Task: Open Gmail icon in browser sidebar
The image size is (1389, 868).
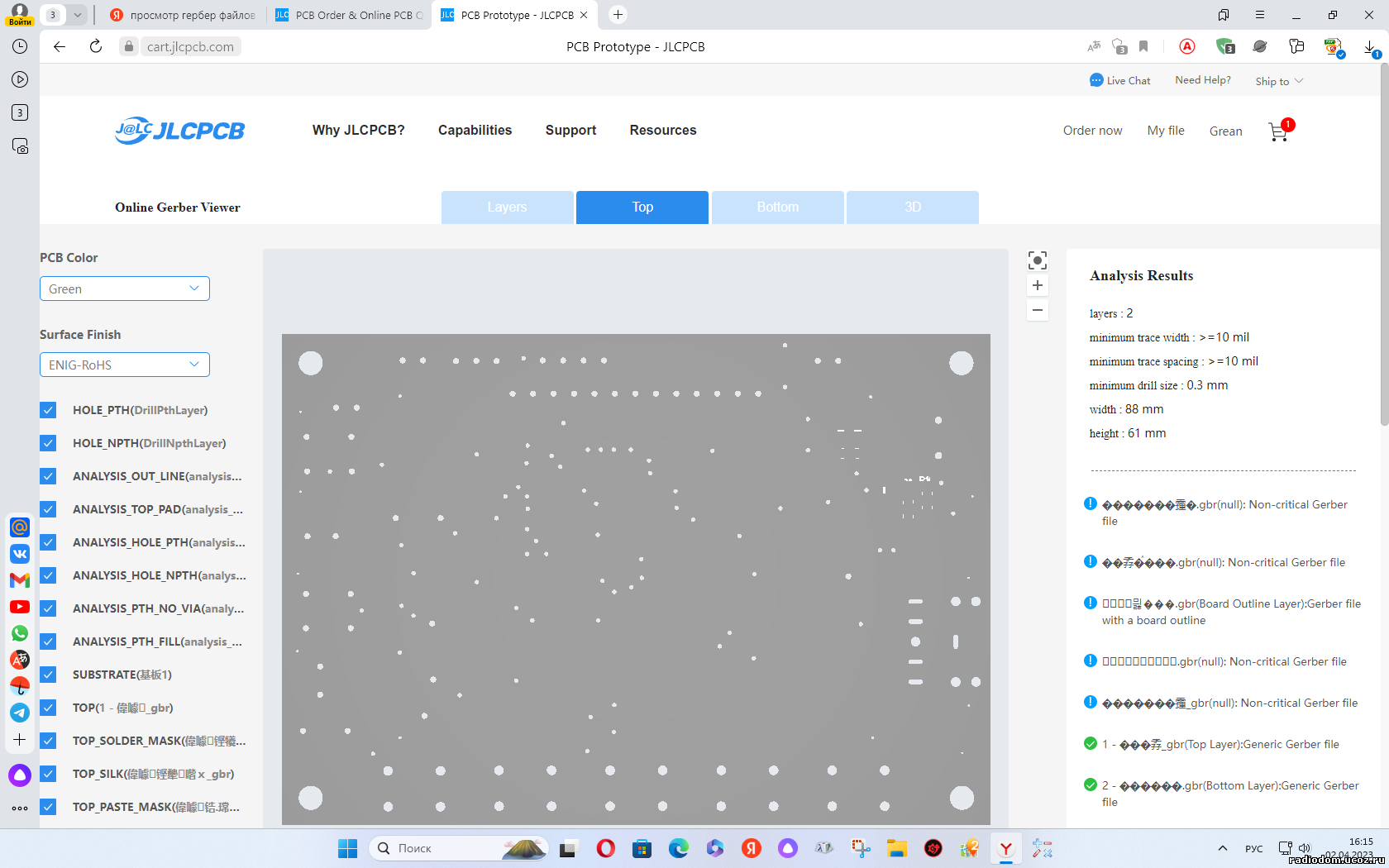Action: point(20,580)
